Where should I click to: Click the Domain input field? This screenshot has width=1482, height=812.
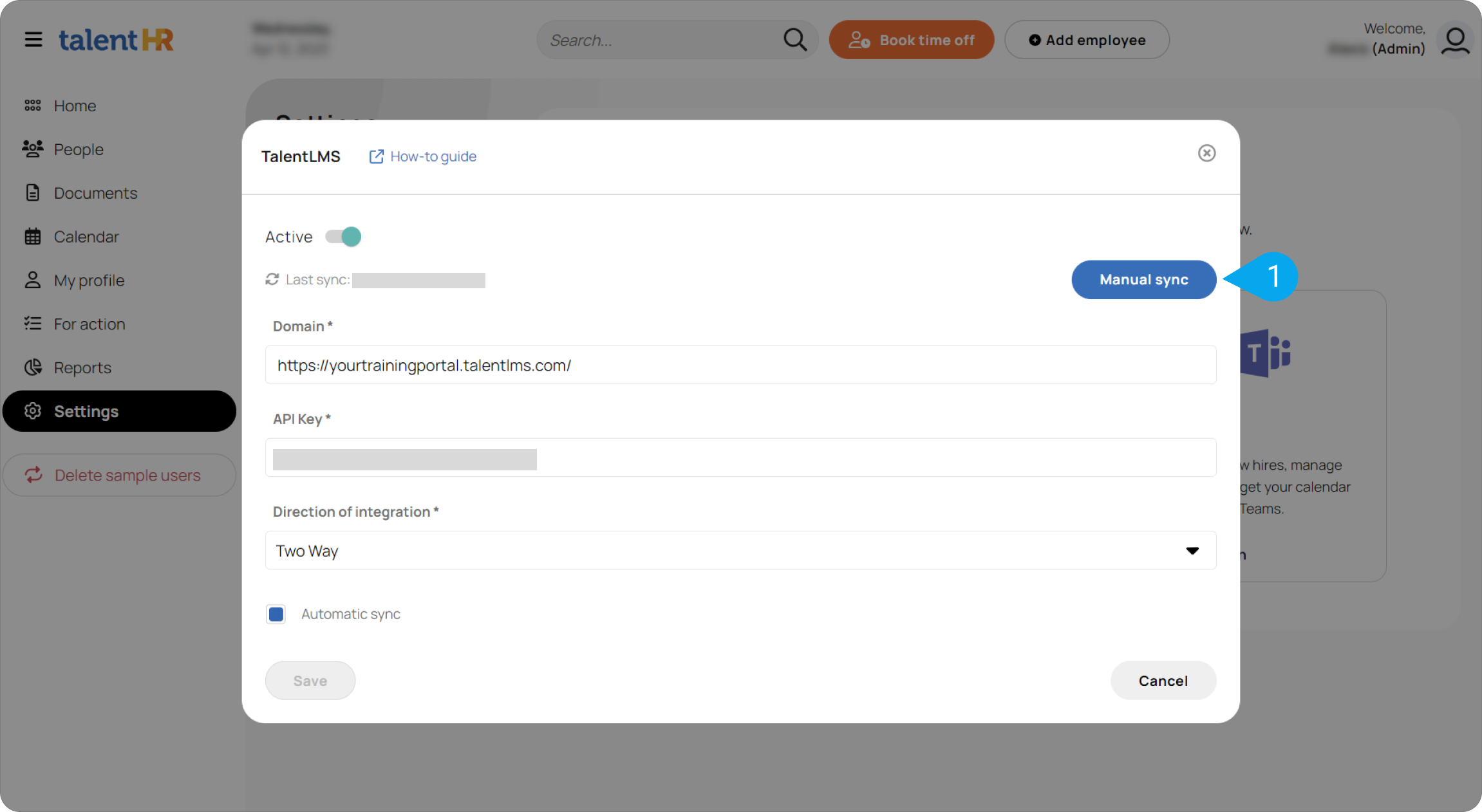(740, 365)
